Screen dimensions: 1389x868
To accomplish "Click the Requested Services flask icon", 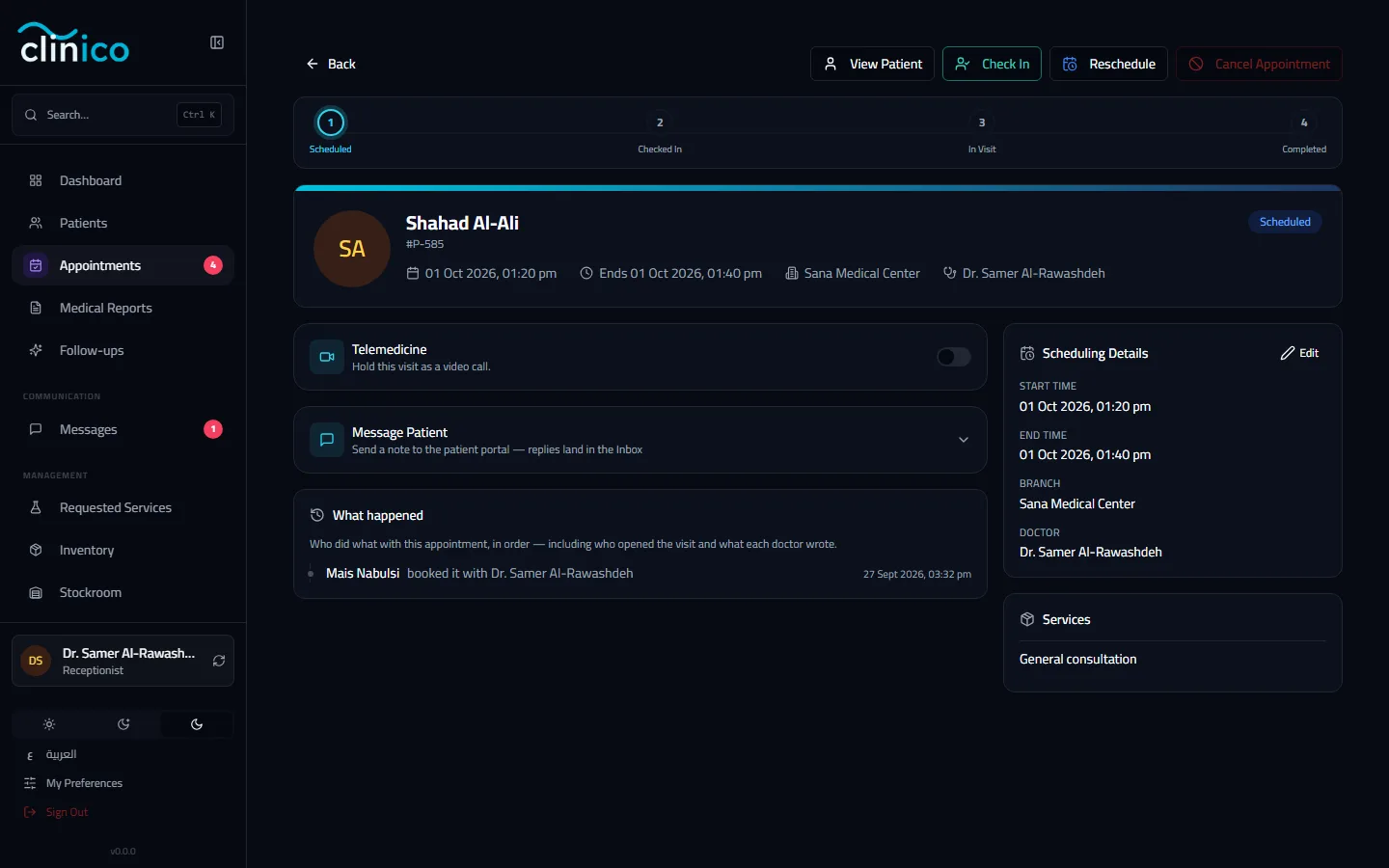I will coord(36,507).
